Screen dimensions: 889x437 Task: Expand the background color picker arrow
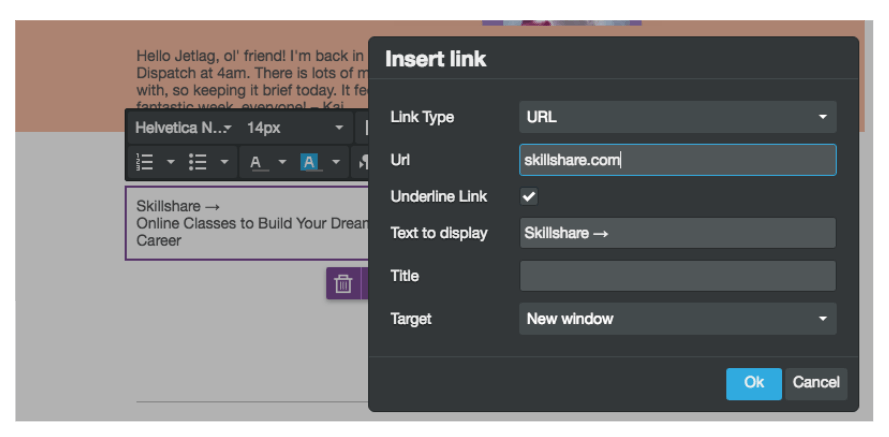(336, 162)
